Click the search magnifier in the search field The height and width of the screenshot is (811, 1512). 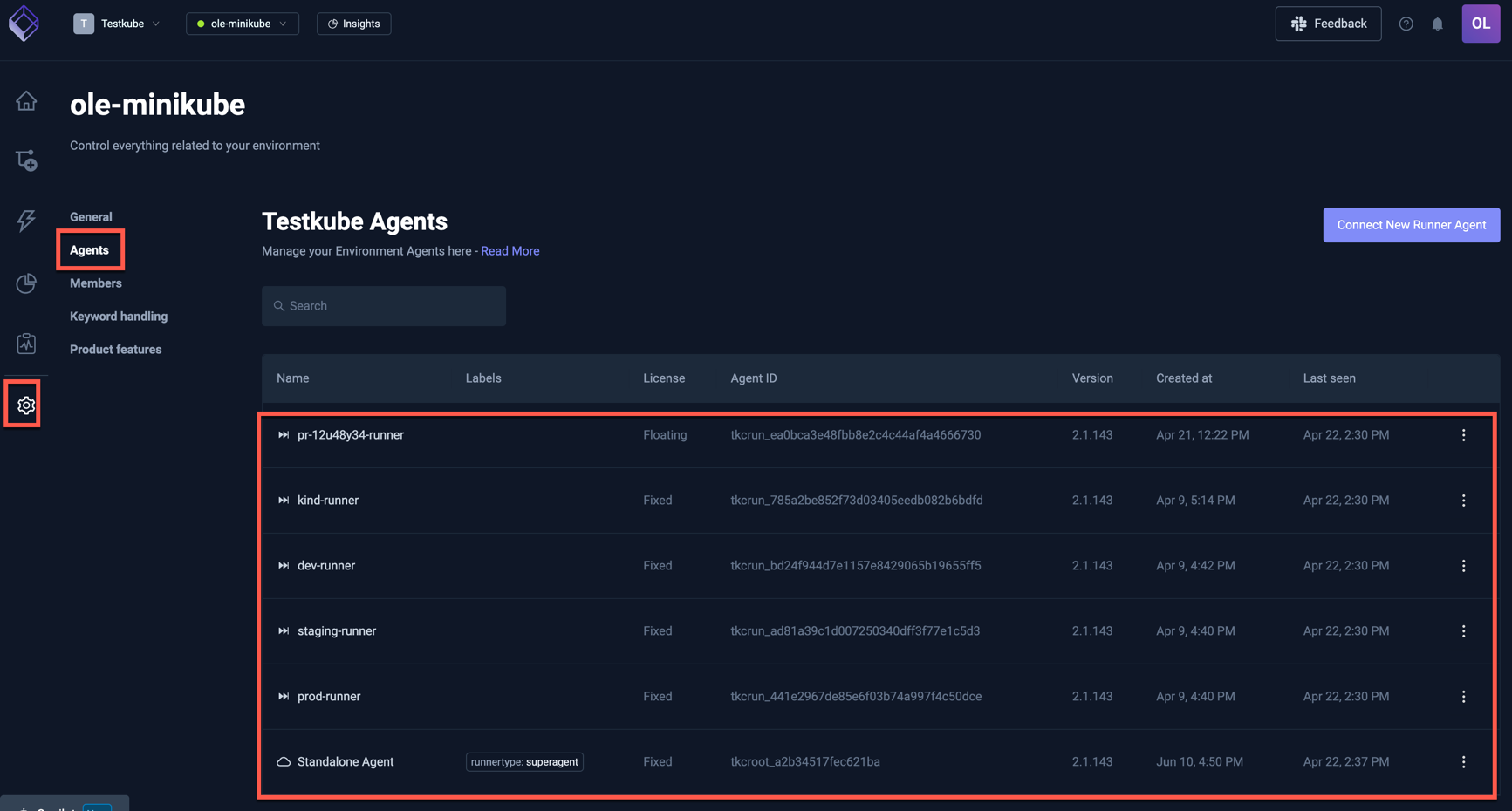[x=278, y=305]
